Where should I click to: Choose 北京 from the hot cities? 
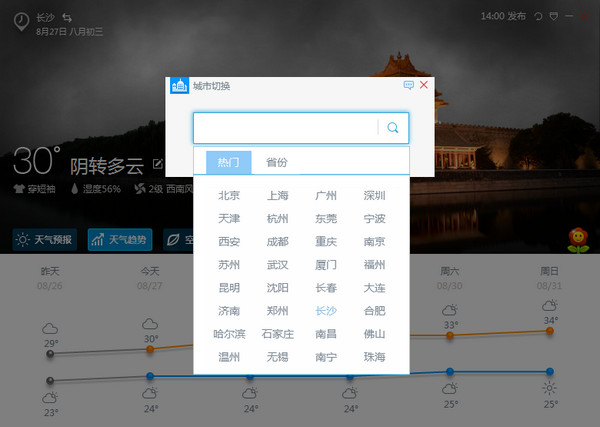[228, 195]
